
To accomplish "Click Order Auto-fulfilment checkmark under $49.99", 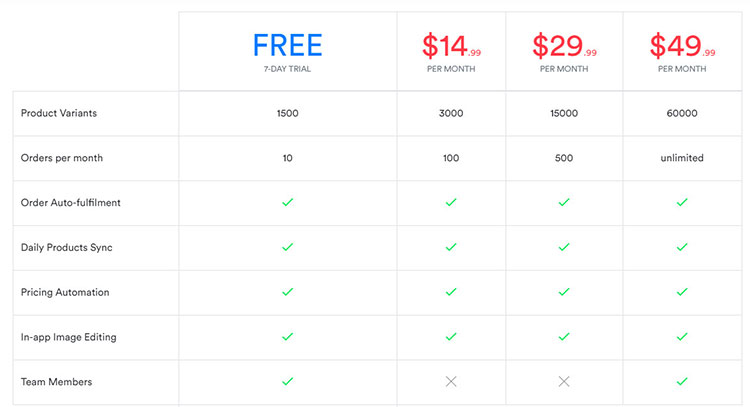I will pyautogui.click(x=682, y=202).
